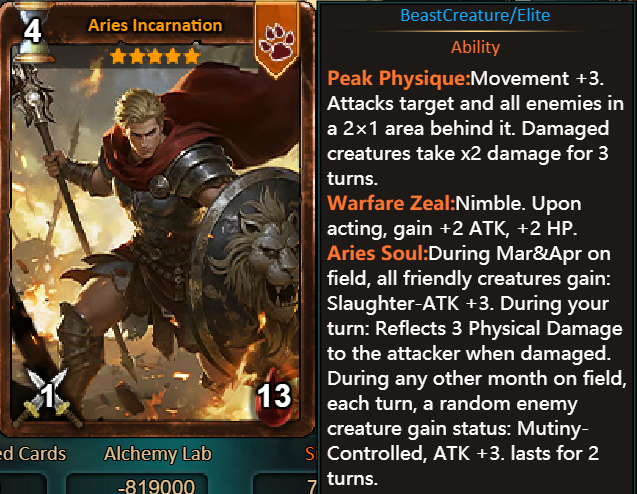Viewport: 637px width, 494px height.
Task: Click the -819000 value field
Action: [x=137, y=484]
